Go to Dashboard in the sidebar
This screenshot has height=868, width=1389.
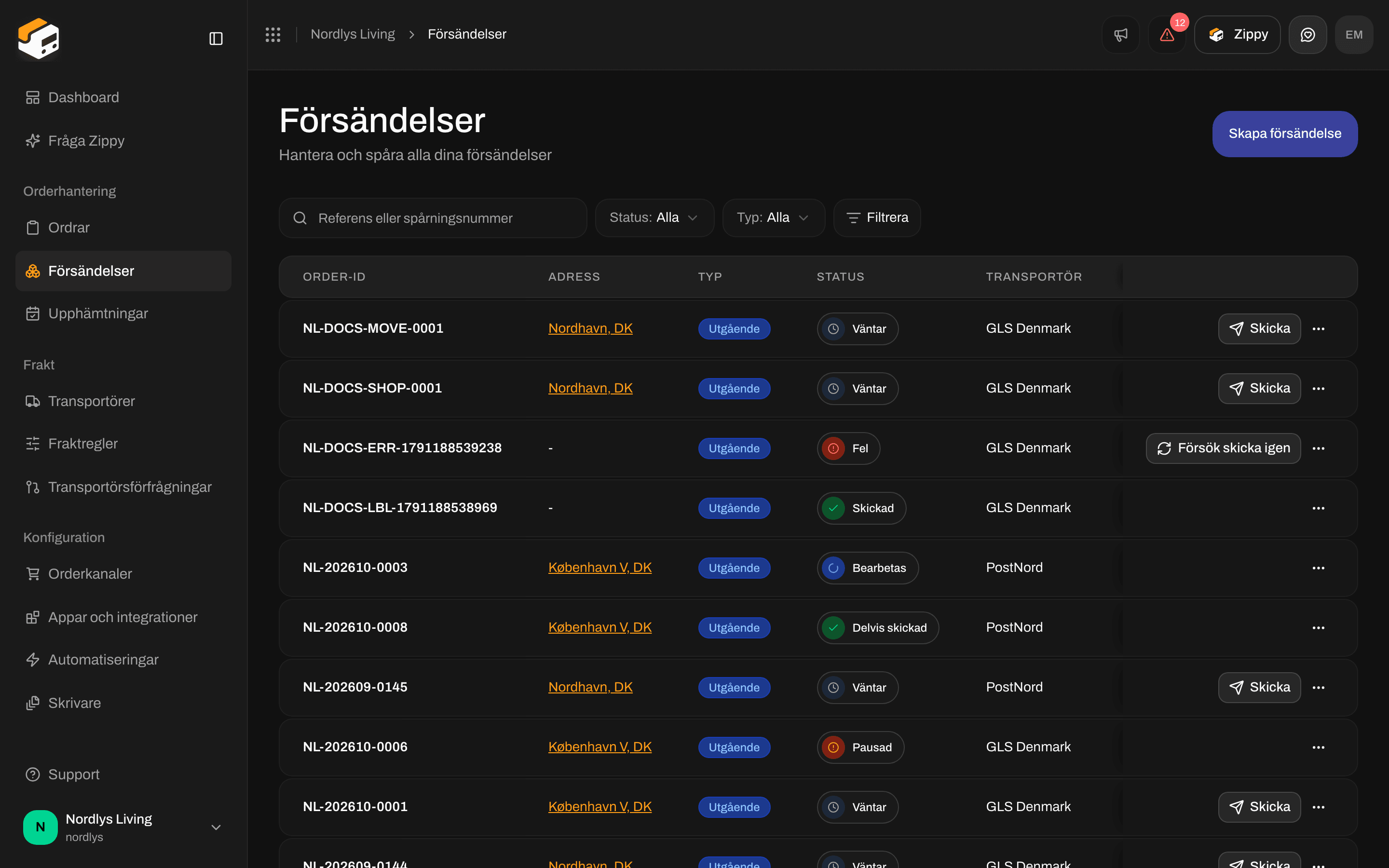tap(123, 97)
